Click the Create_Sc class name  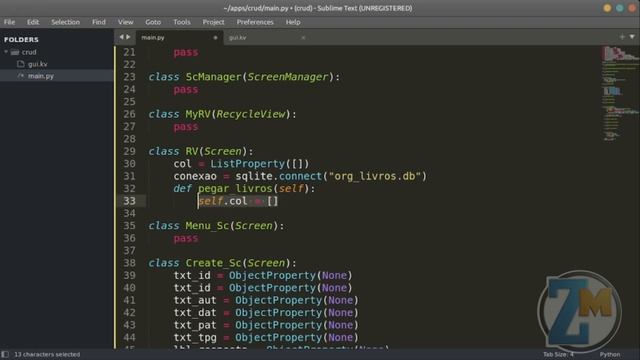pos(213,263)
